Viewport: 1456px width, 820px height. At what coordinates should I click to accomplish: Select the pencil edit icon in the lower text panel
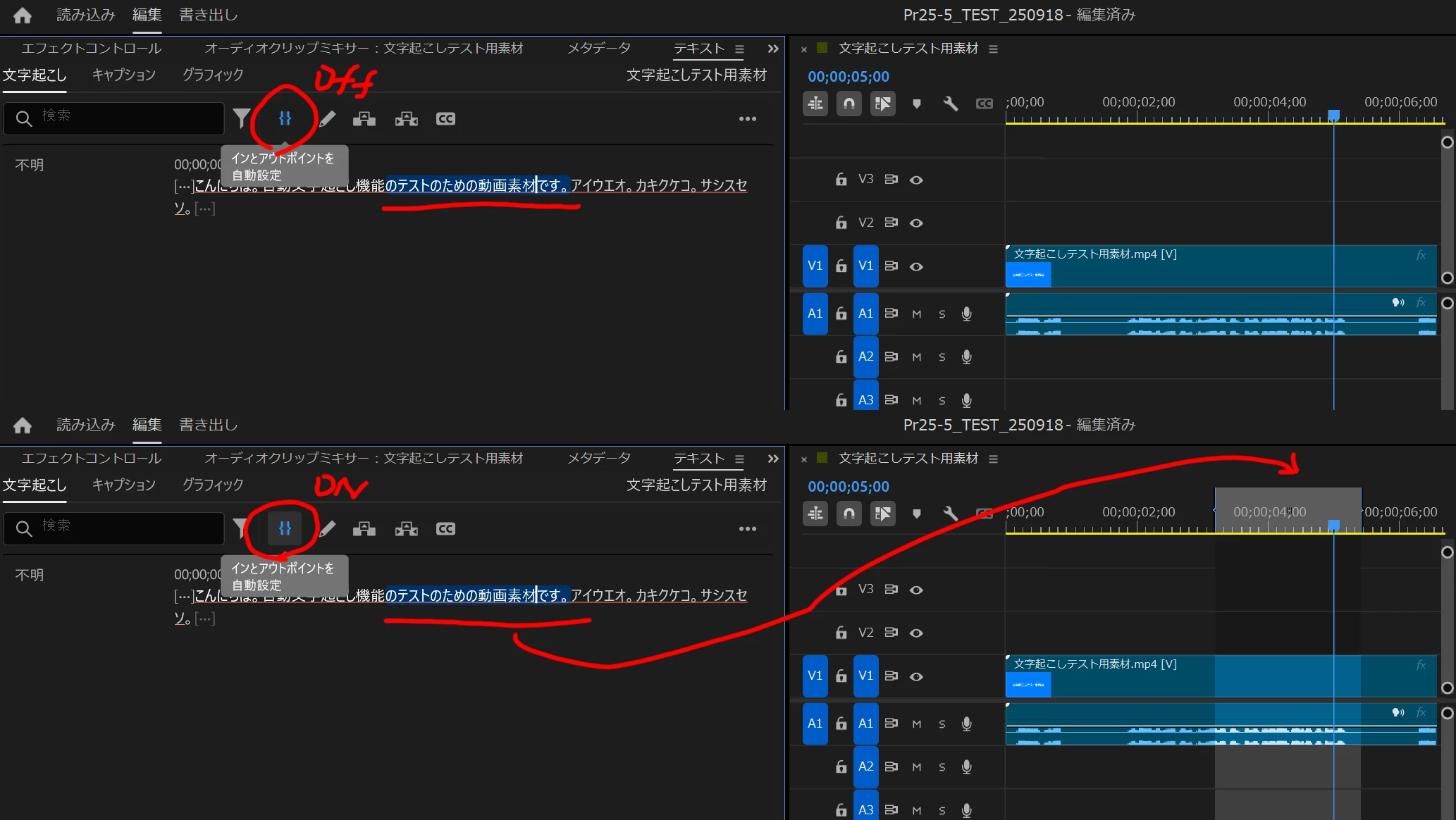328,528
